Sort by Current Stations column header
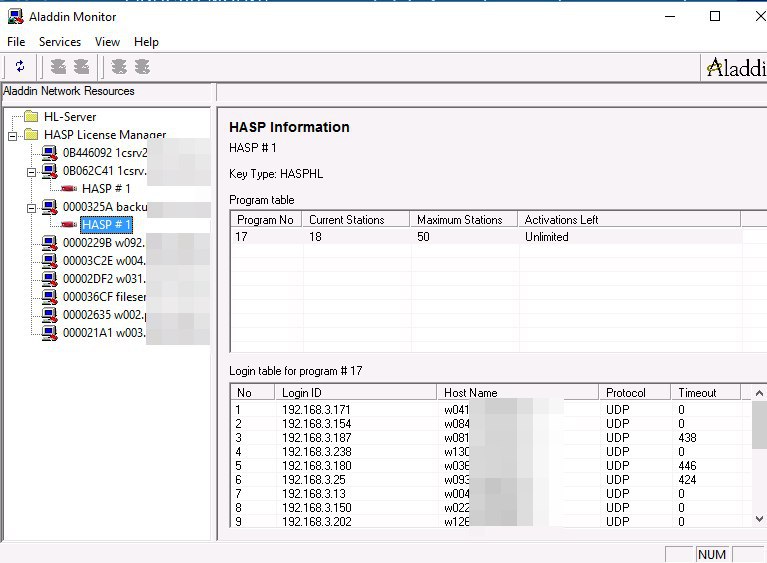767x563 pixels. tap(356, 220)
